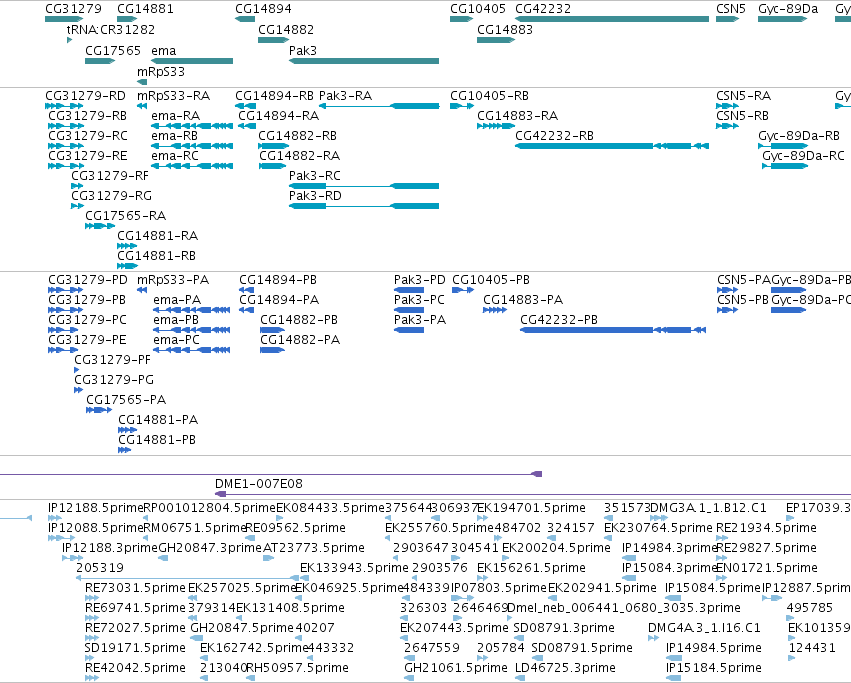Image resolution: width=851 pixels, height=683 pixels.
Task: Click the RP001012804.5prime EST label
Action: pyautogui.click(x=209, y=508)
